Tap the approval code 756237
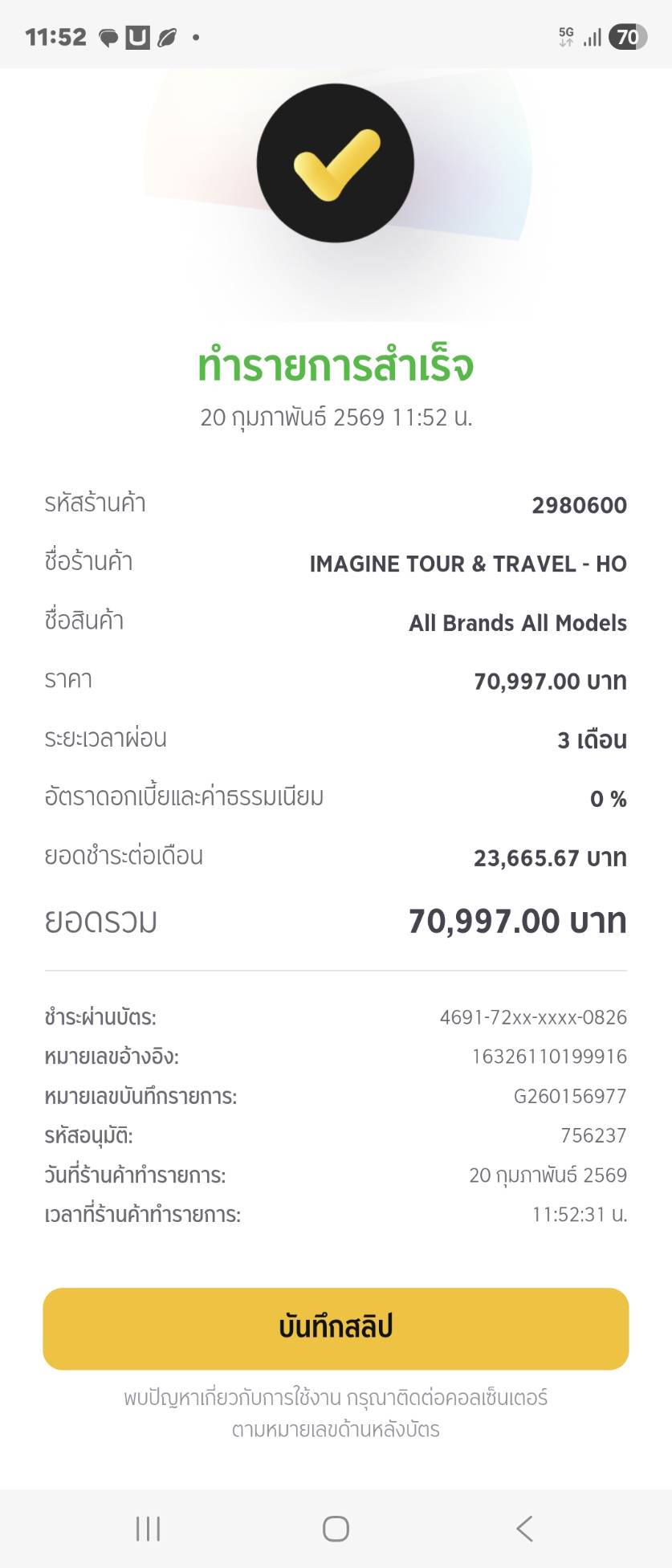This screenshot has height=1568, width=672. pos(593,1135)
